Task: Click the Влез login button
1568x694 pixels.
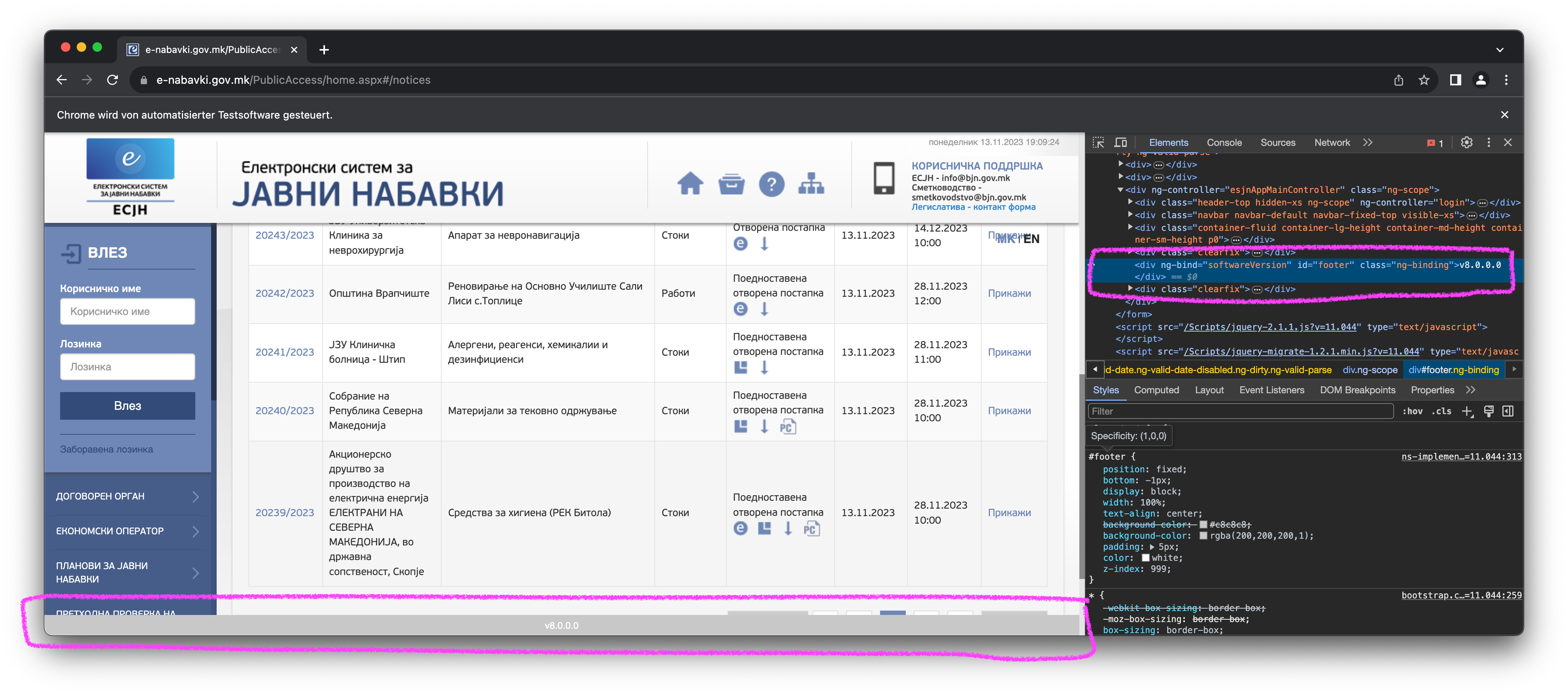Action: [x=127, y=406]
